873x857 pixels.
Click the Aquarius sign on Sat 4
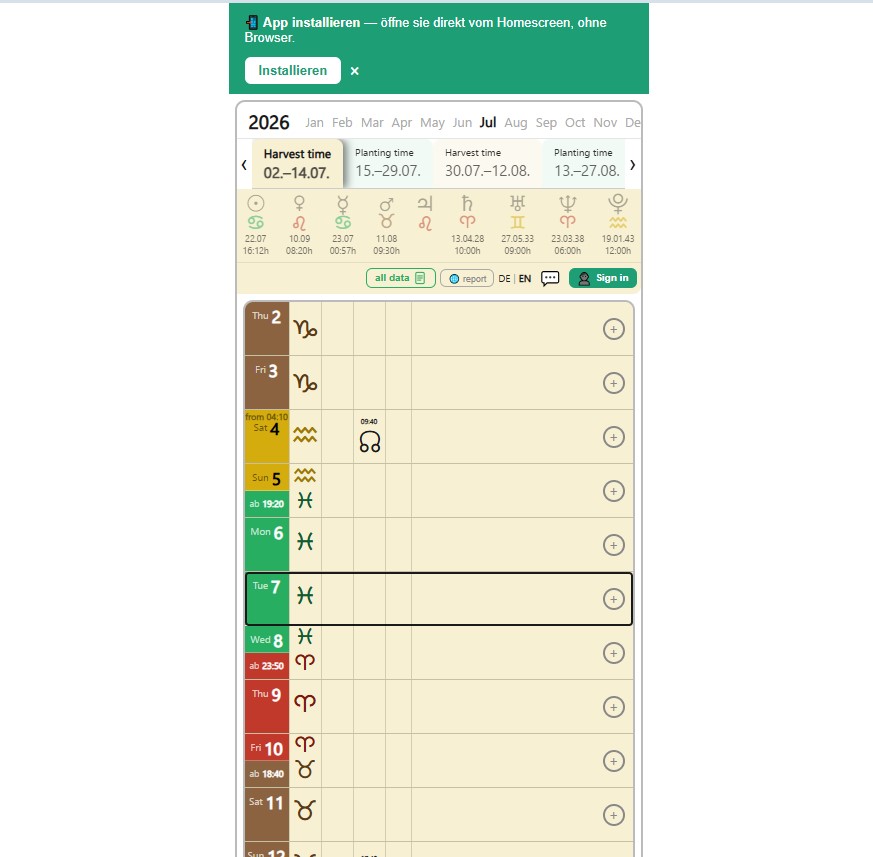tap(305, 435)
